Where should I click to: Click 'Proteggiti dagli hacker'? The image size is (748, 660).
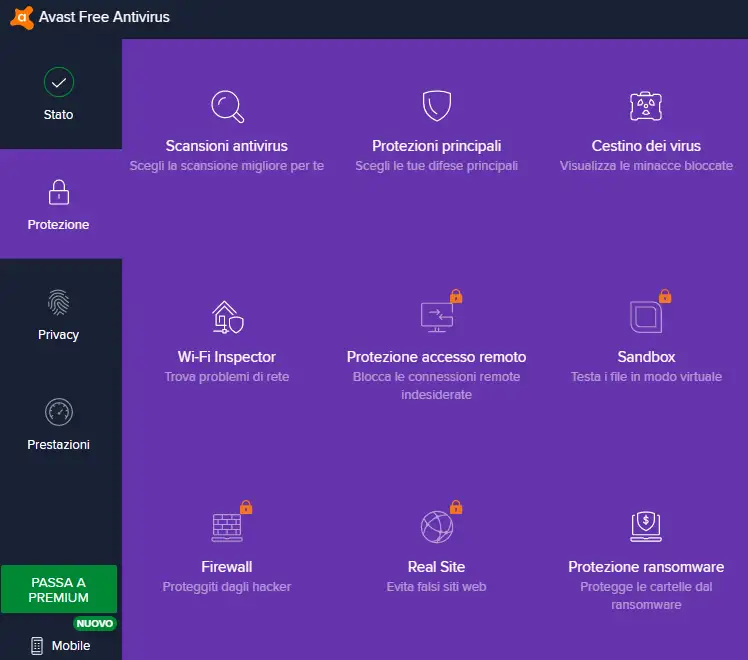227,587
